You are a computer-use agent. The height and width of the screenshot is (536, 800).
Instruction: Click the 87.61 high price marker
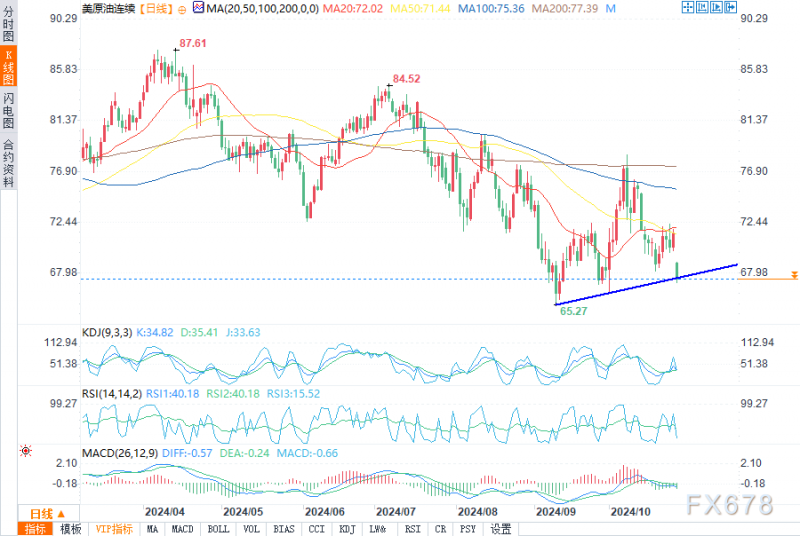coord(192,43)
